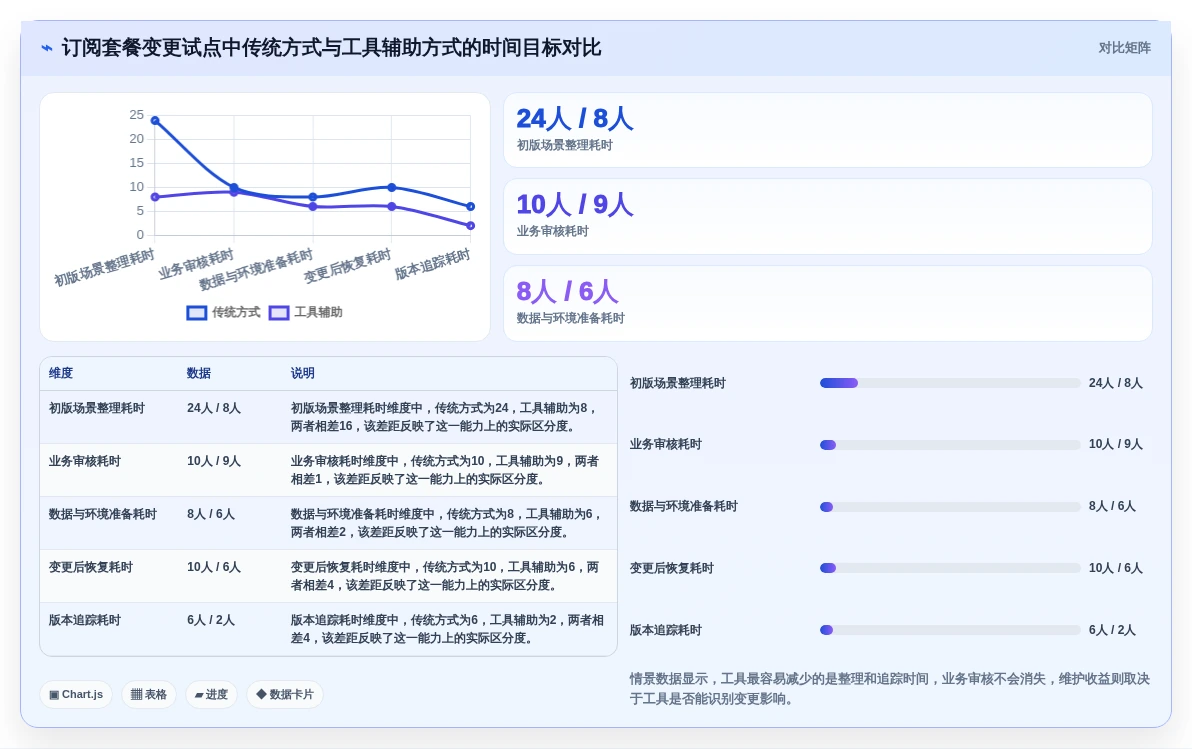
Task: Click the 数据与环境准备耗时 progress bar
Action: tap(949, 506)
